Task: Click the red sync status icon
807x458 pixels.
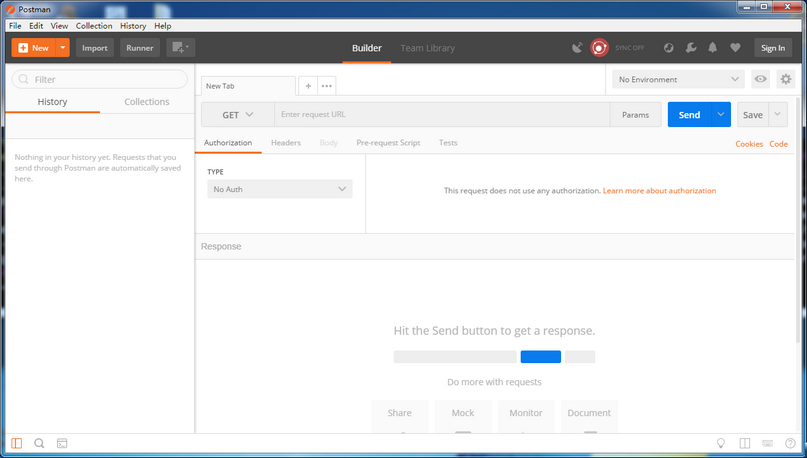Action: 599,48
